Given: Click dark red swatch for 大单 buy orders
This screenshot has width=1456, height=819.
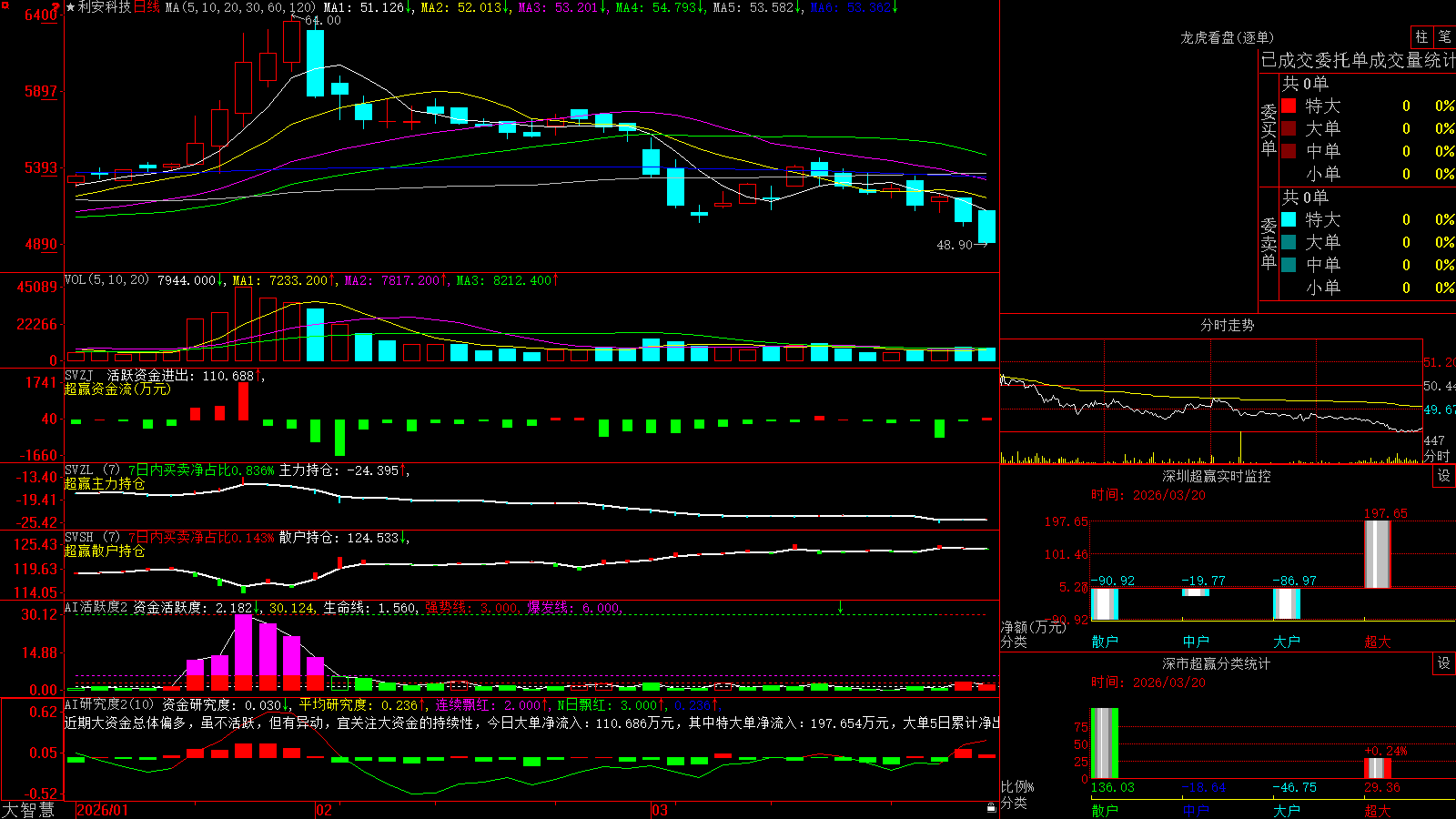Looking at the screenshot, I should (x=1289, y=128).
